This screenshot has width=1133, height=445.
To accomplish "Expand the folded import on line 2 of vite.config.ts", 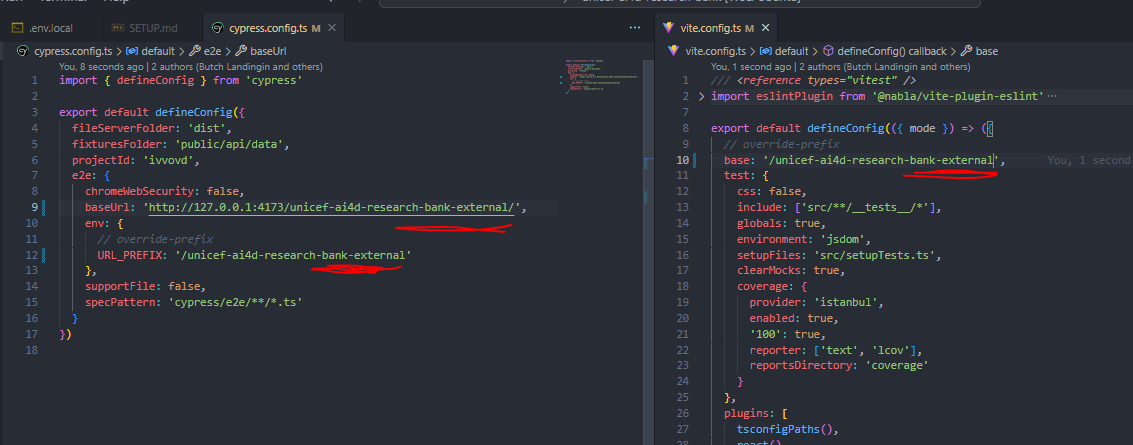I will tap(702, 96).
